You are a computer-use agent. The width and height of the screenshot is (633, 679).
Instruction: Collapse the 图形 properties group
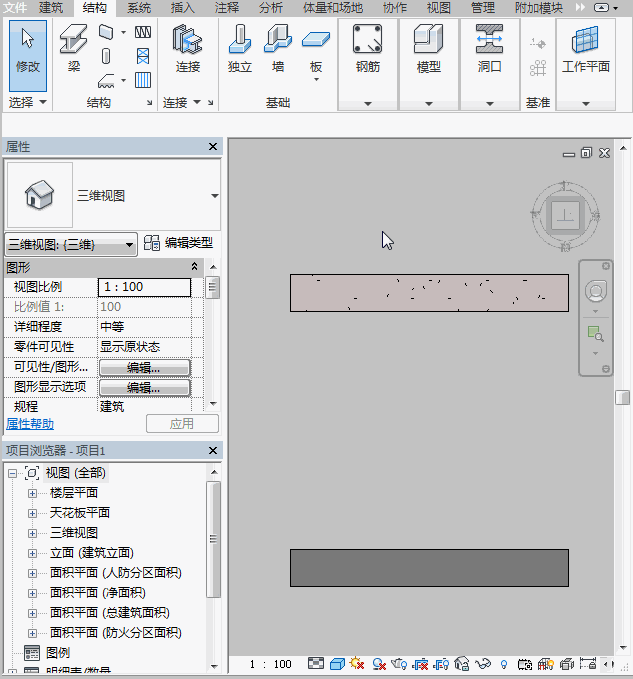[194, 267]
